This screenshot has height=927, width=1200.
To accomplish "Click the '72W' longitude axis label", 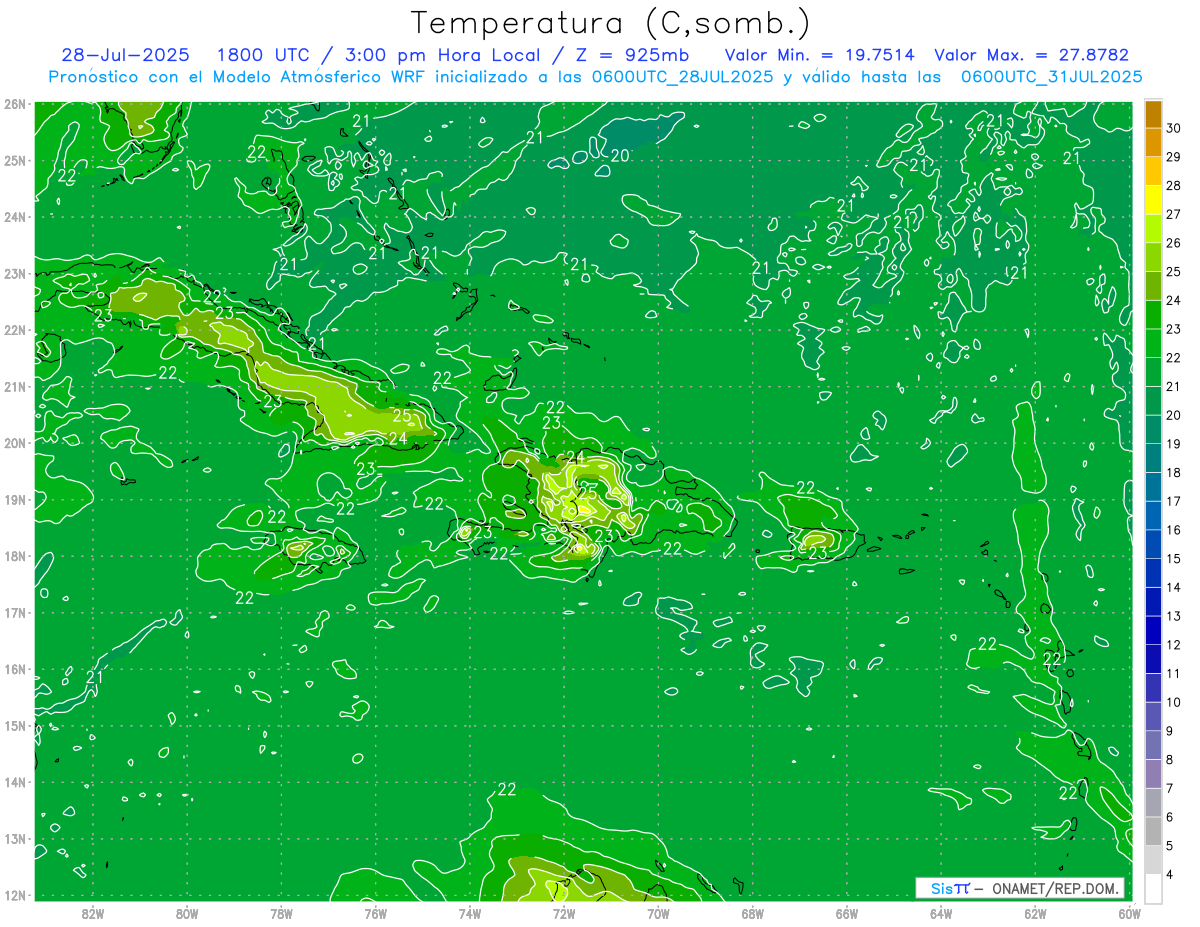I will pos(564,912).
